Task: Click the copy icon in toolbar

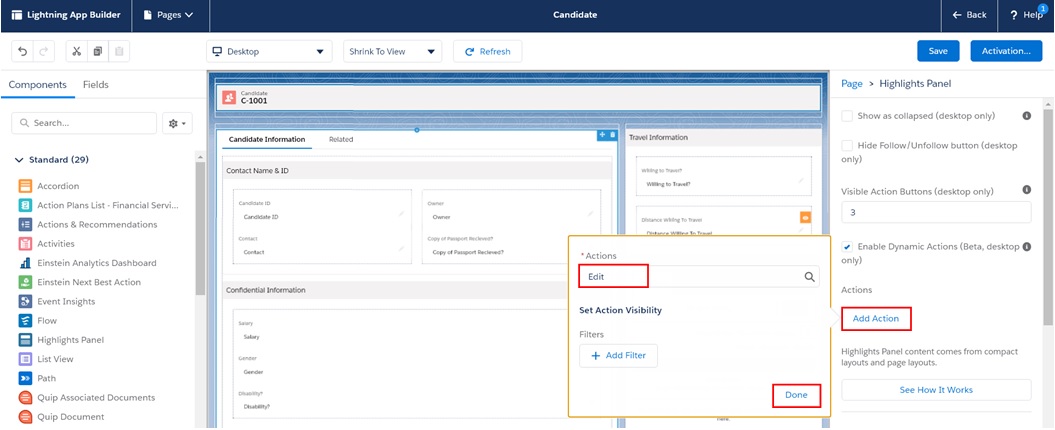Action: click(x=98, y=51)
